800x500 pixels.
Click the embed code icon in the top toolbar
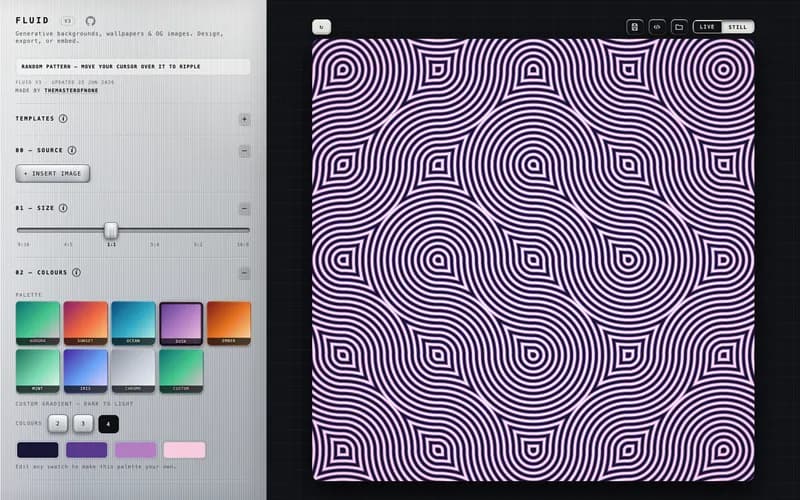(x=657, y=27)
